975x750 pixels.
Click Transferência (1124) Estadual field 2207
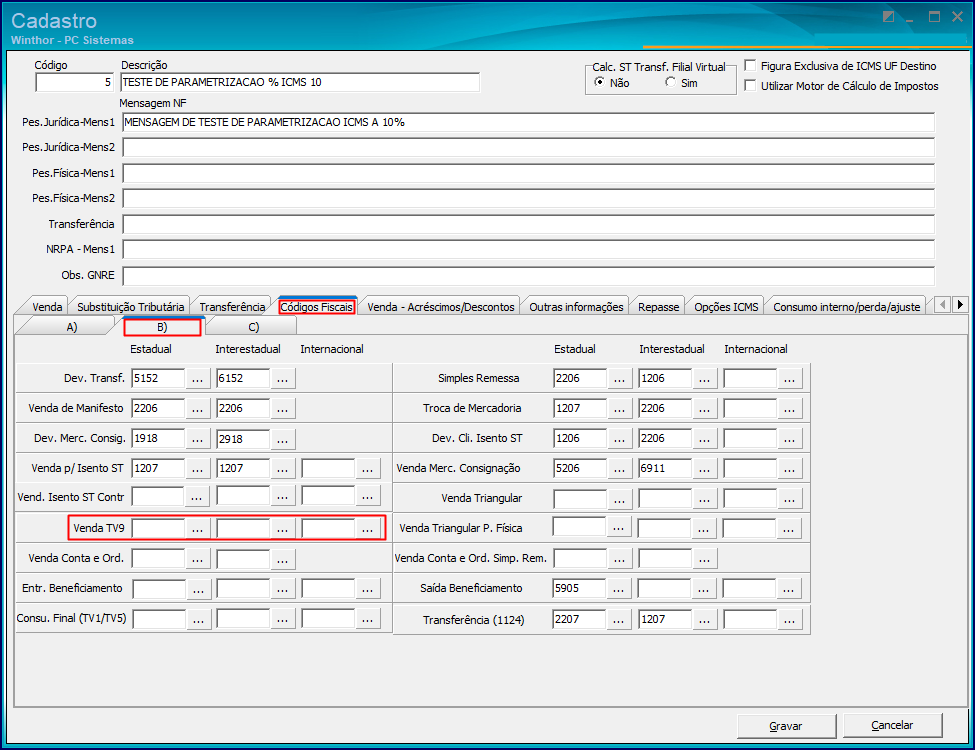(x=579, y=619)
